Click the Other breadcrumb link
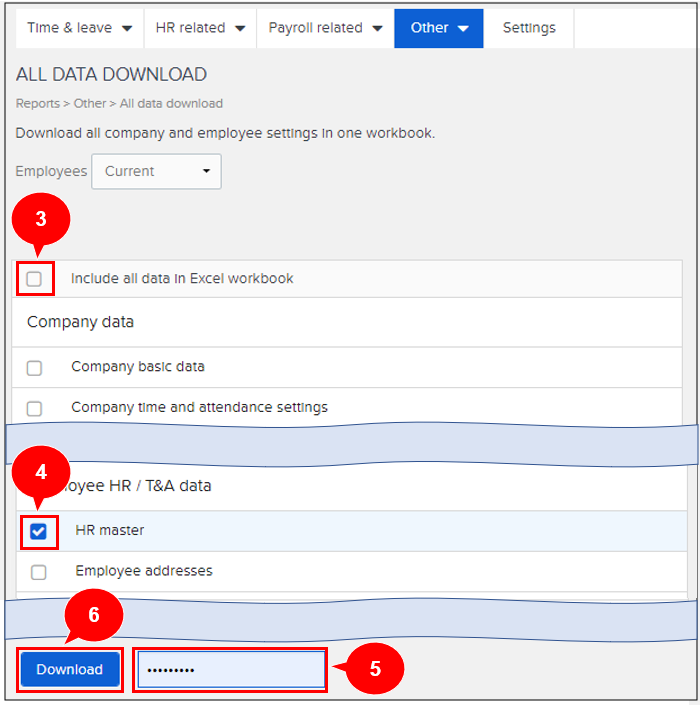The image size is (700, 705). pos(90,104)
